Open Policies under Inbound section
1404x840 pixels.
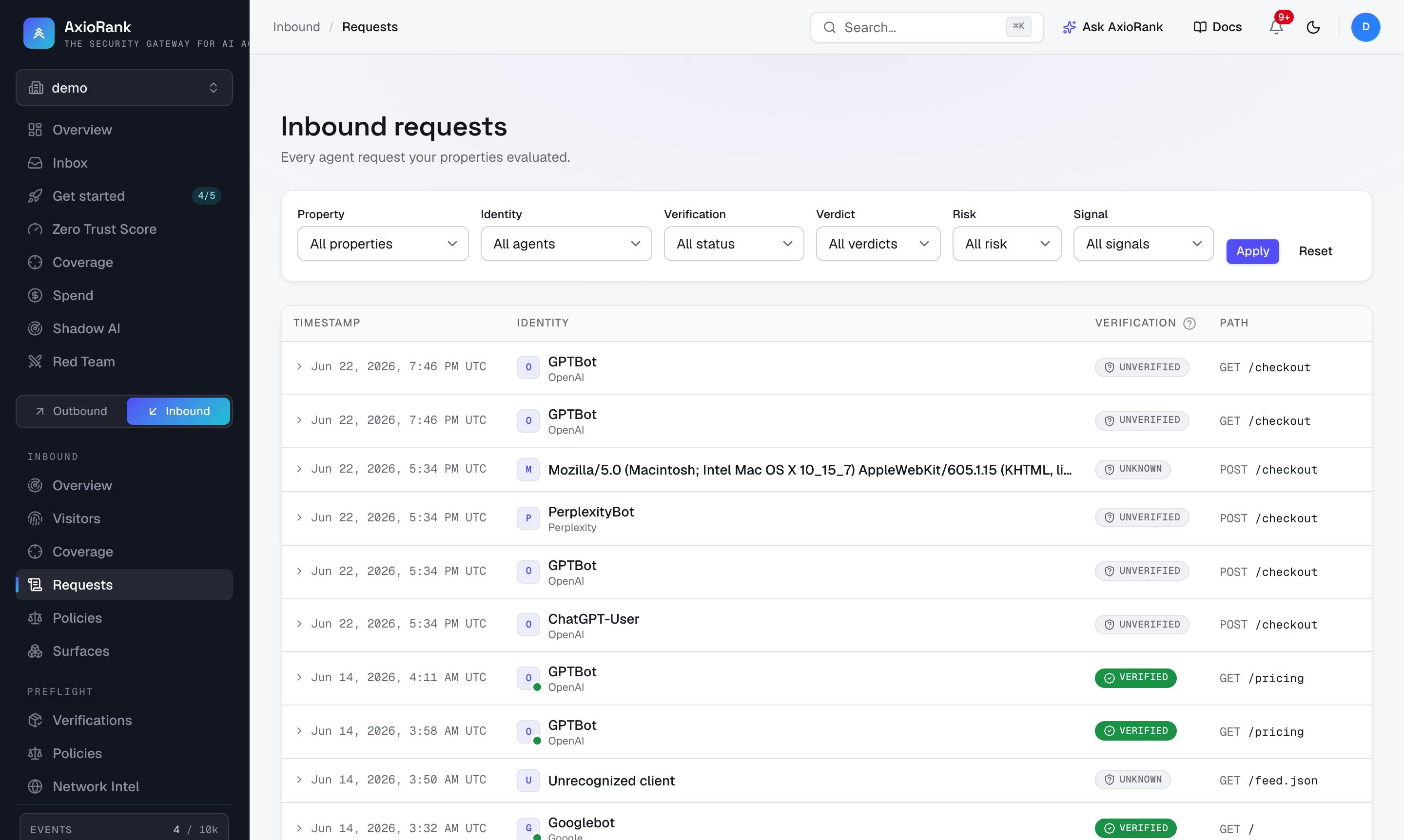pos(124,618)
